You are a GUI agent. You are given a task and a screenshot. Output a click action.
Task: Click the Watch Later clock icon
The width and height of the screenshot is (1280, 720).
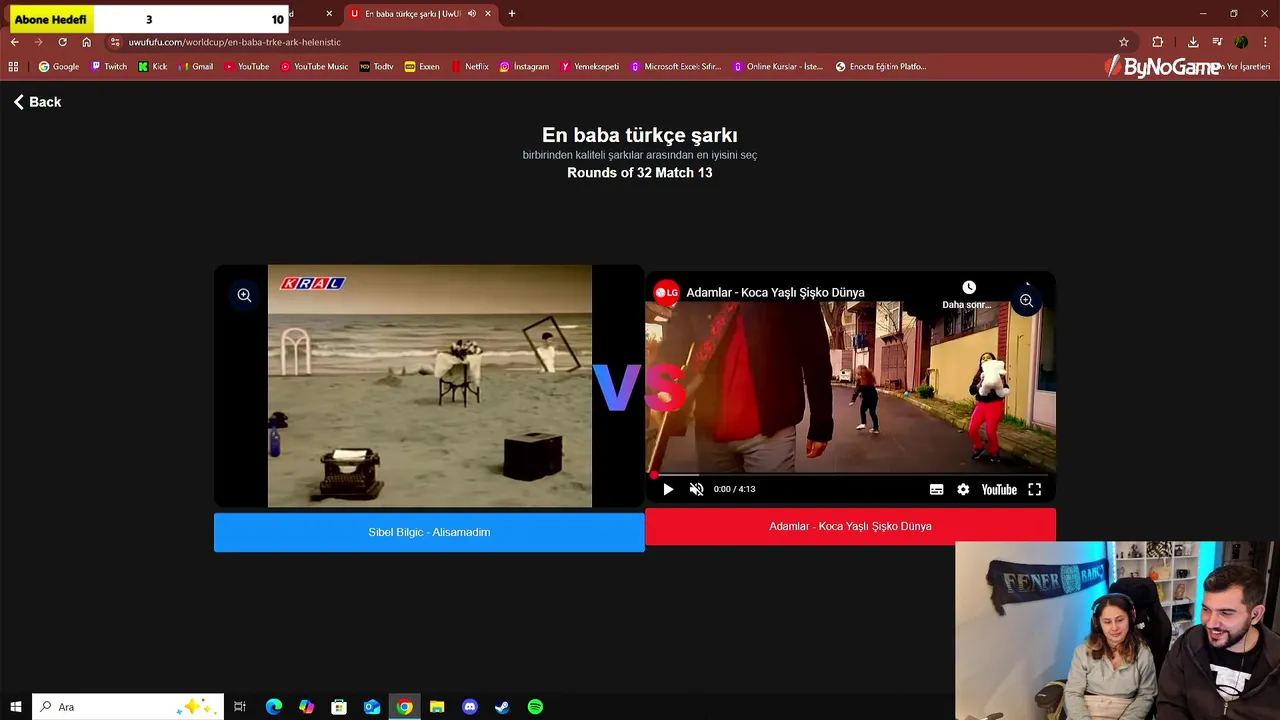pos(968,288)
